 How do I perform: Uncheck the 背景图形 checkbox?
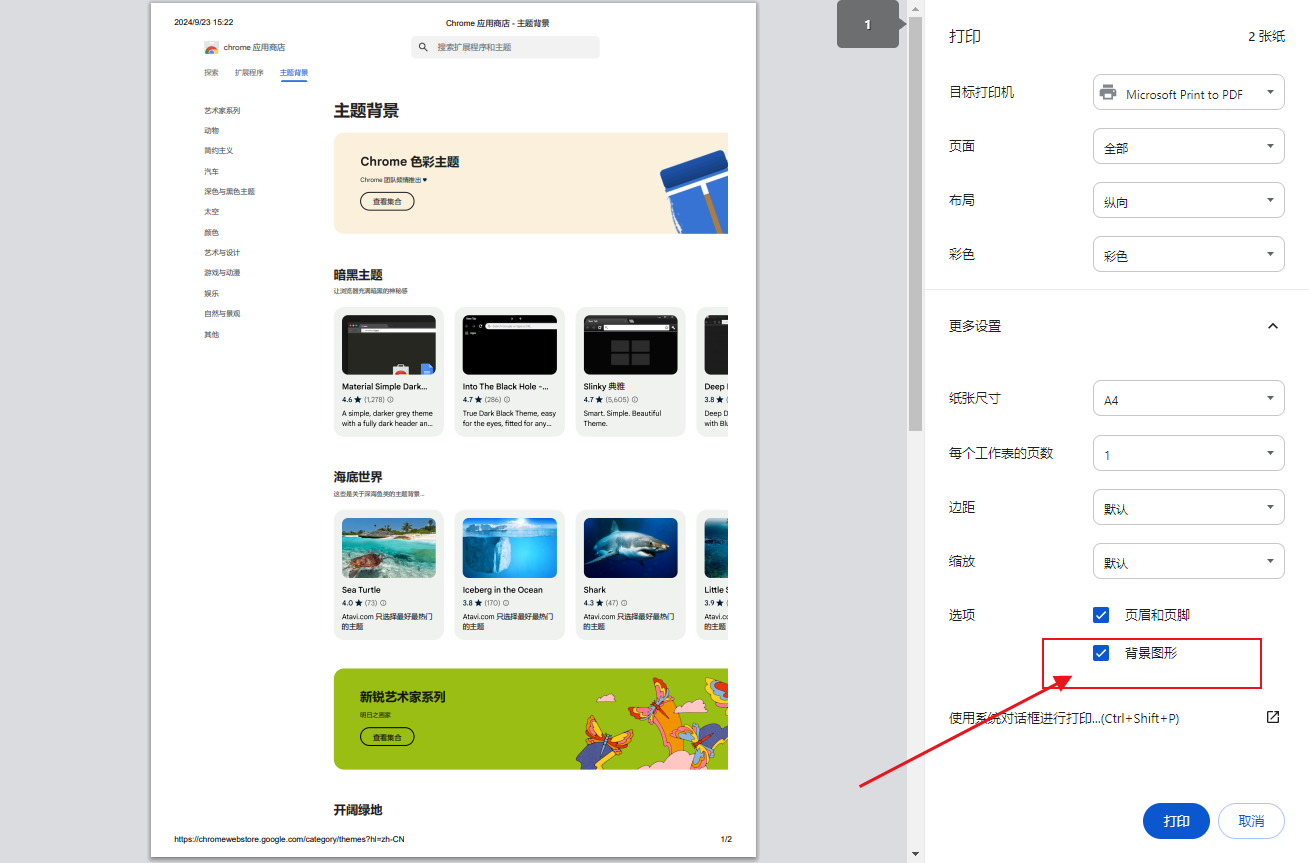[x=1101, y=653]
